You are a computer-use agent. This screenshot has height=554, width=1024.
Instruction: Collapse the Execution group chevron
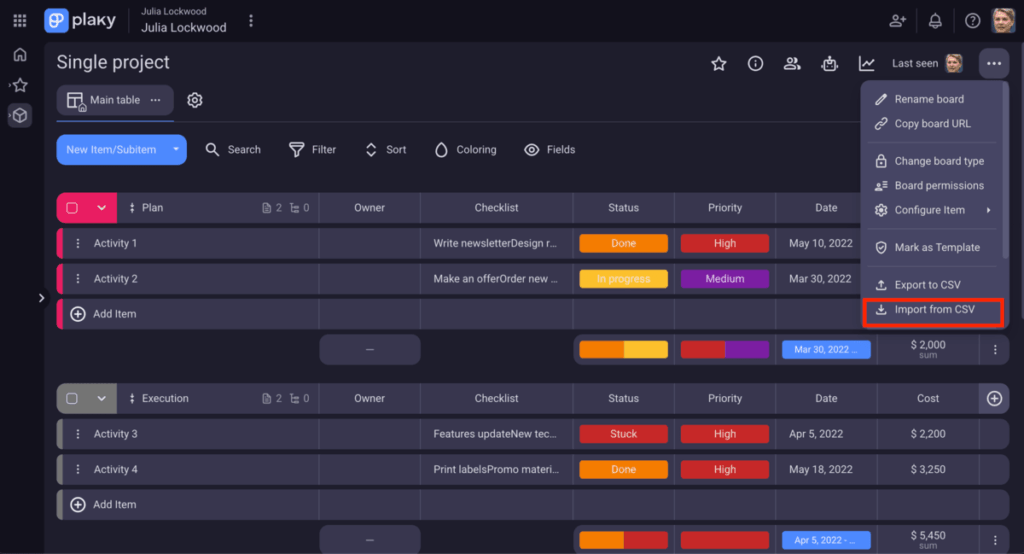tap(101, 399)
